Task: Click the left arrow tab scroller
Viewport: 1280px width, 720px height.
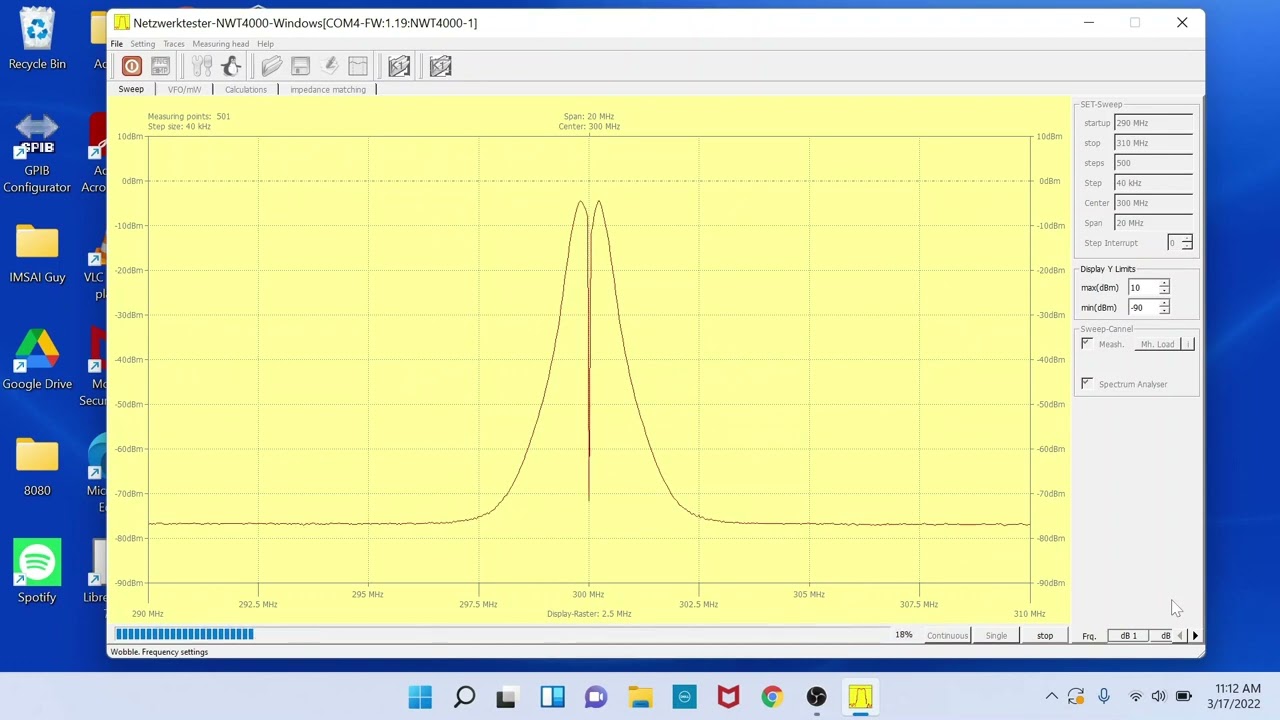Action: (x=1180, y=636)
